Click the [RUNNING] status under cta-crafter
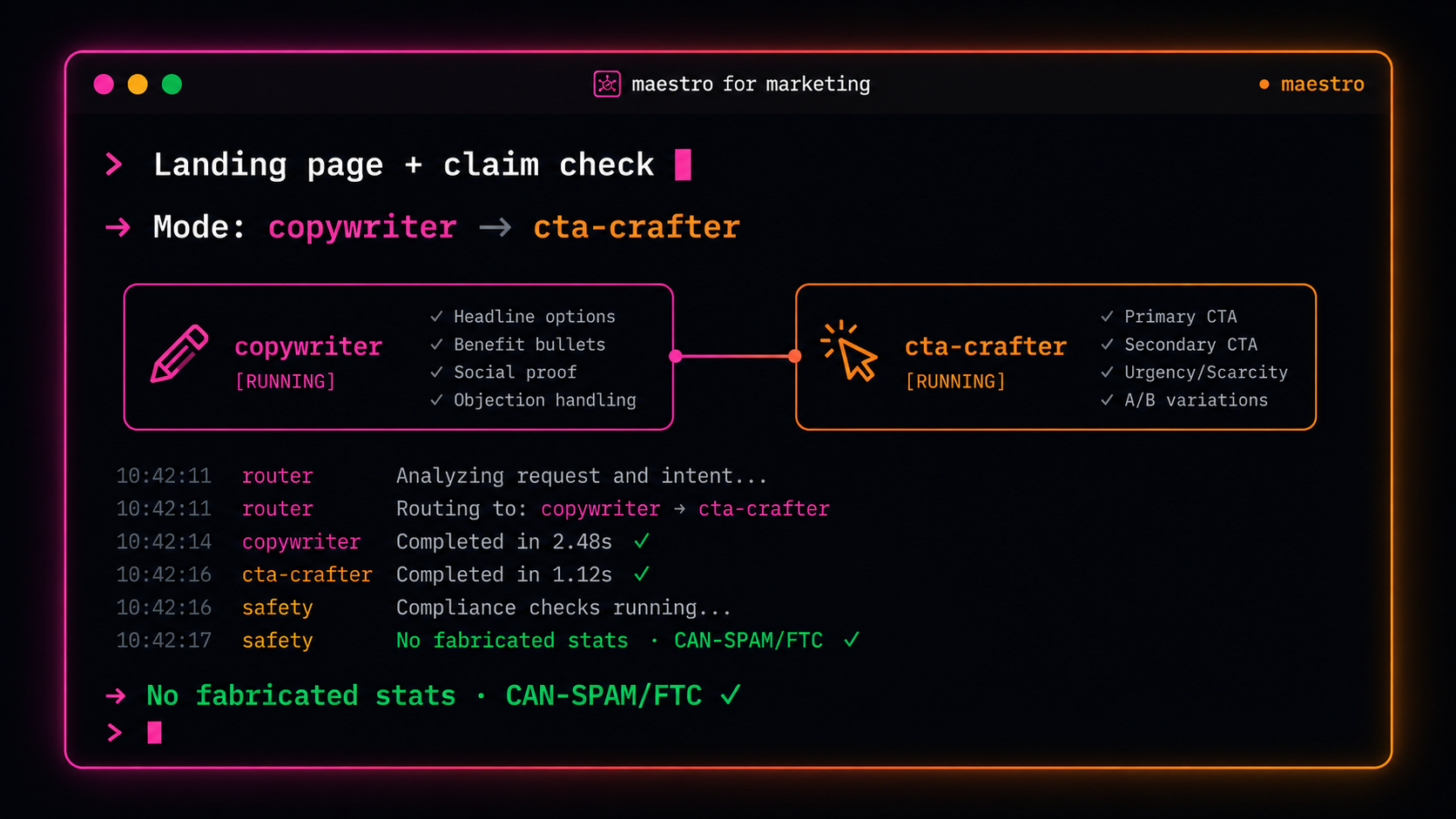The image size is (1456, 819). [x=956, y=381]
